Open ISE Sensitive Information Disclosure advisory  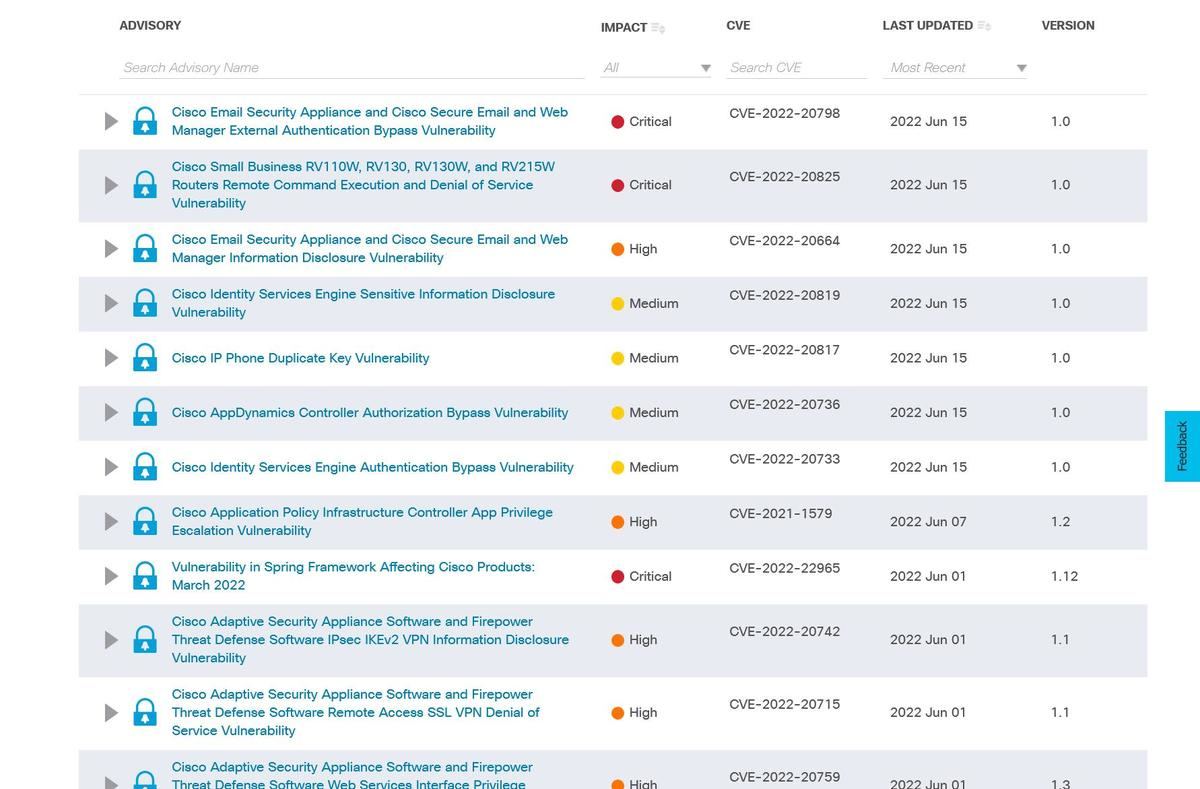[x=363, y=303]
